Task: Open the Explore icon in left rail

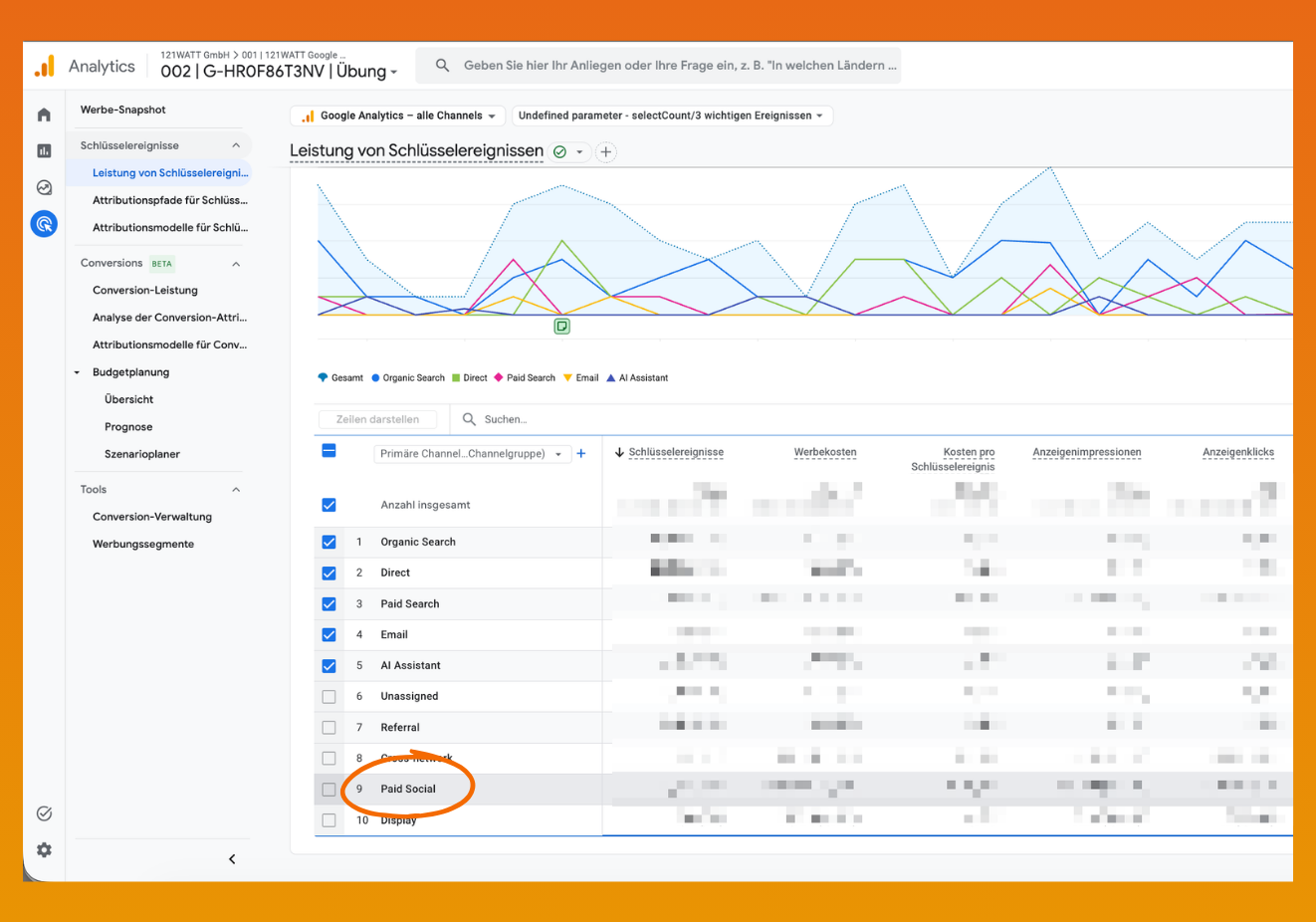Action: tap(44, 187)
